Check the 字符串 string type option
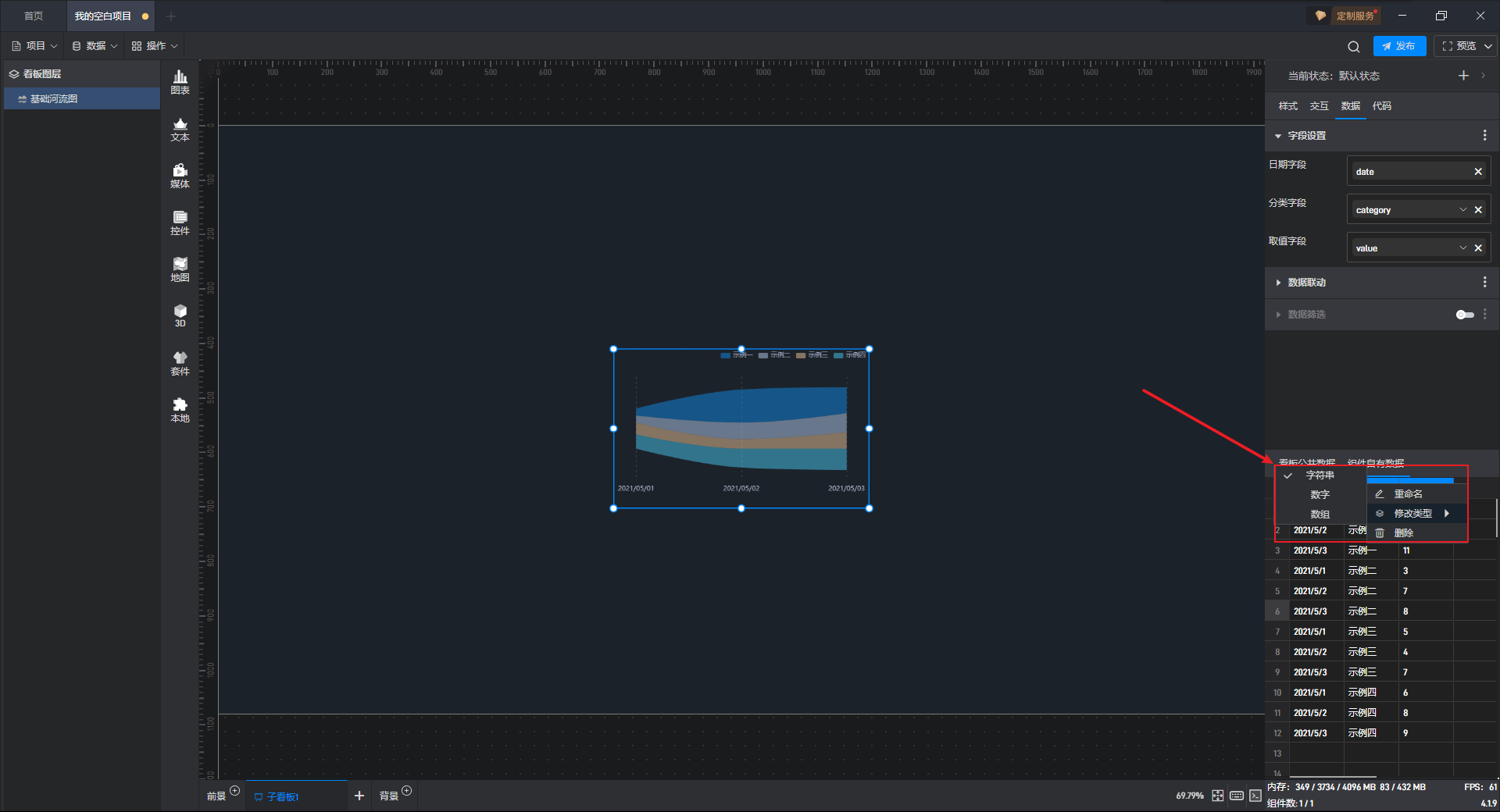1500x812 pixels. [x=1320, y=475]
